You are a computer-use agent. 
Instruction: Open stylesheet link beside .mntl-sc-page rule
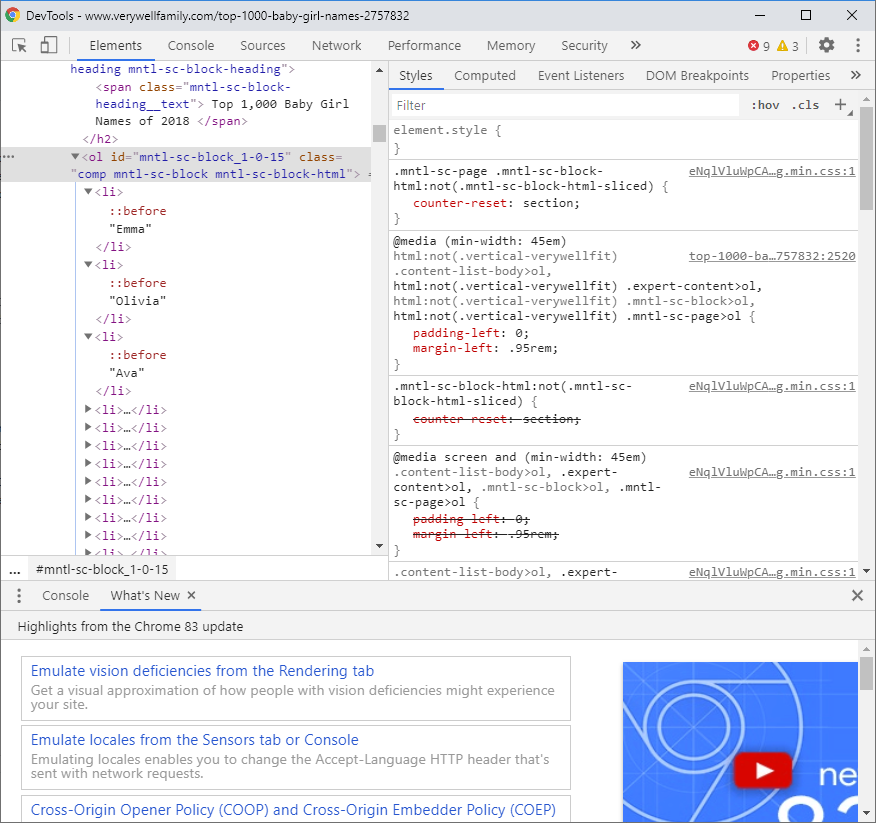pyautogui.click(x=772, y=171)
